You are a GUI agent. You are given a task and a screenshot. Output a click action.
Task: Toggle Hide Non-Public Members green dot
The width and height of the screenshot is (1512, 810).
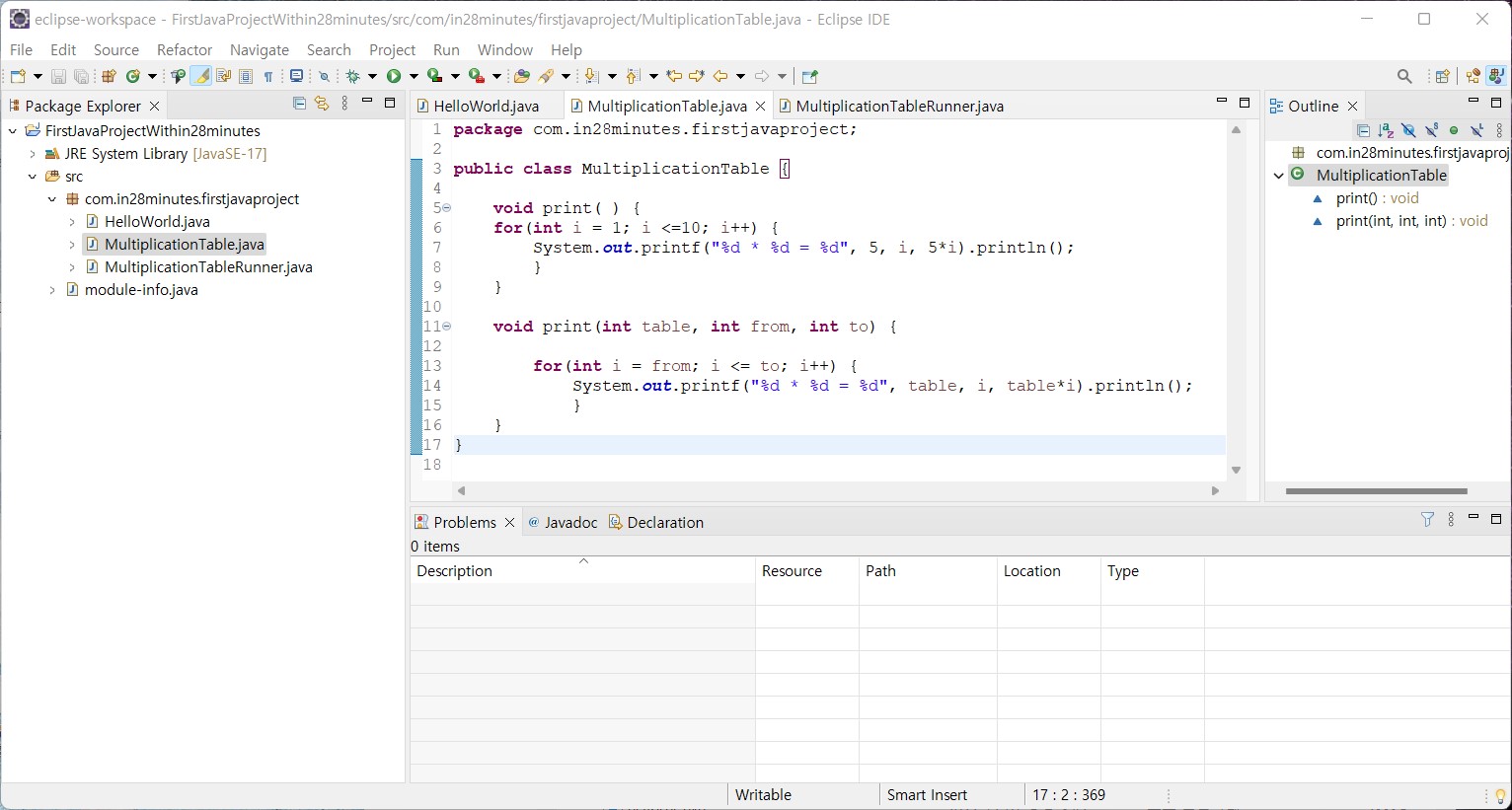point(1454,130)
